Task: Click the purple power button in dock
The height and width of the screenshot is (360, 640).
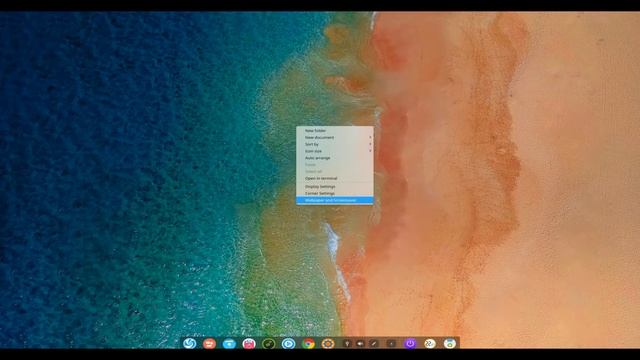Action: tap(410, 344)
